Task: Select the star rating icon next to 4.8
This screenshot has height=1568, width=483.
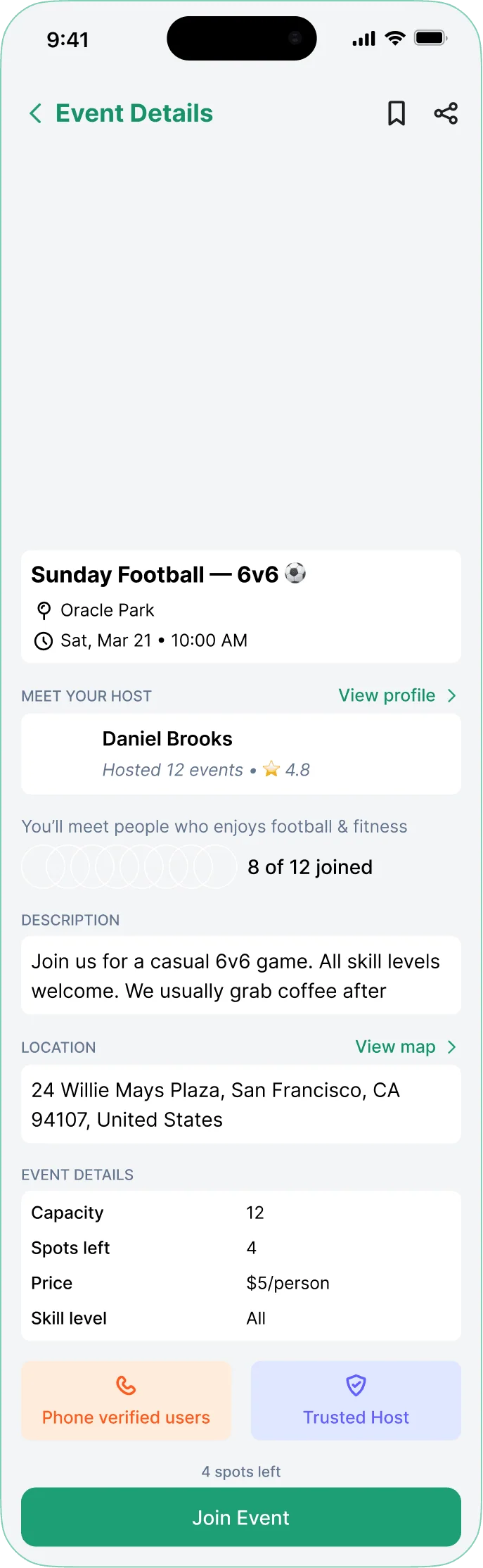Action: click(x=271, y=769)
